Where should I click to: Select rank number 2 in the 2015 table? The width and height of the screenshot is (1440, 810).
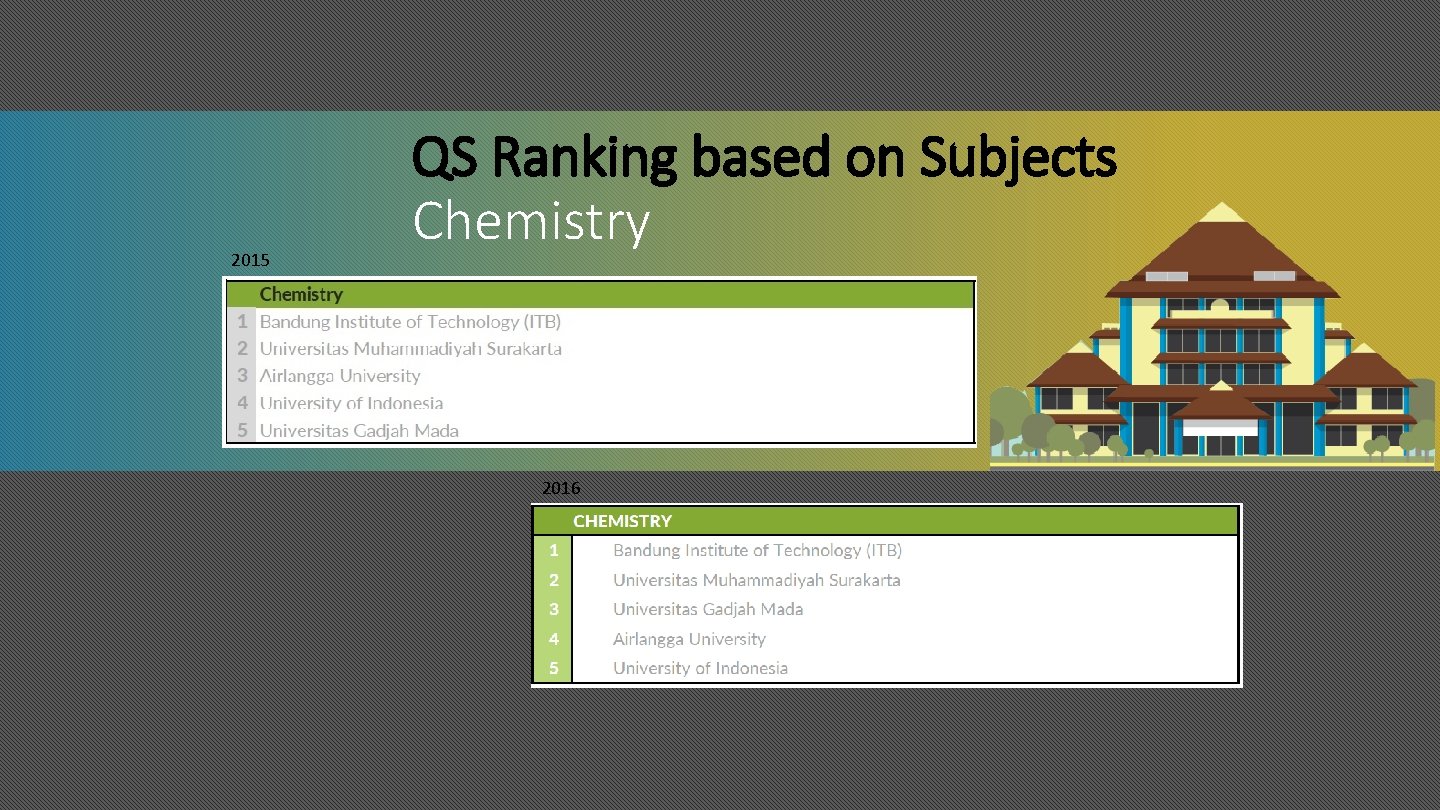[242, 349]
